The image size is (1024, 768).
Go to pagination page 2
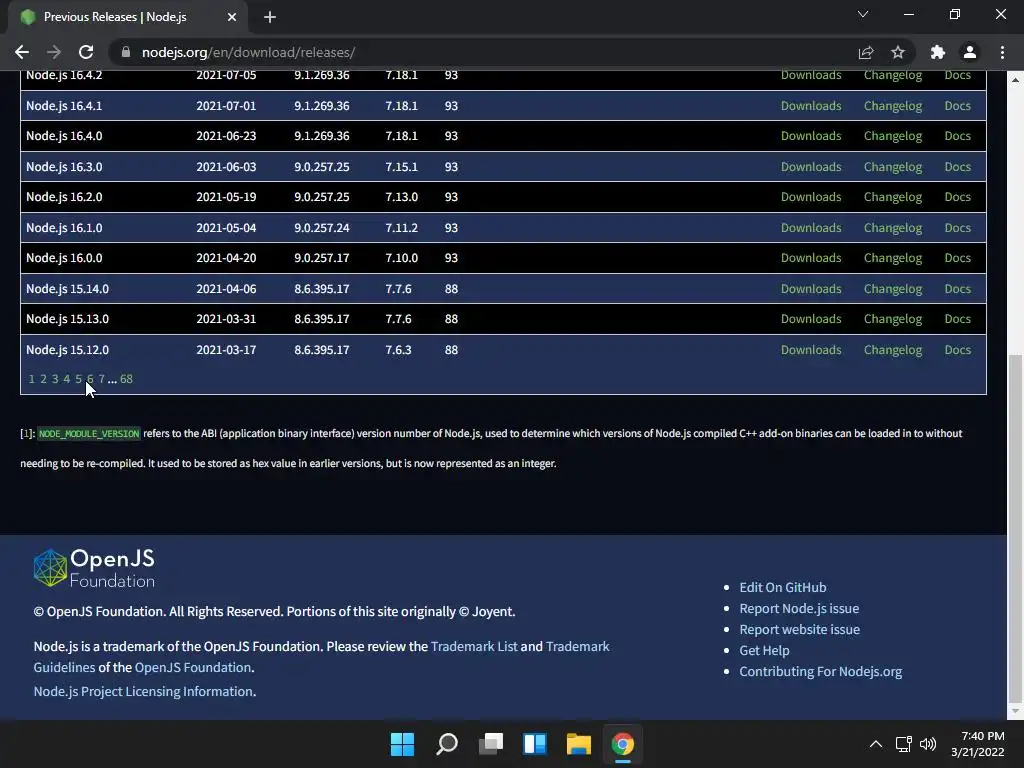coord(43,379)
